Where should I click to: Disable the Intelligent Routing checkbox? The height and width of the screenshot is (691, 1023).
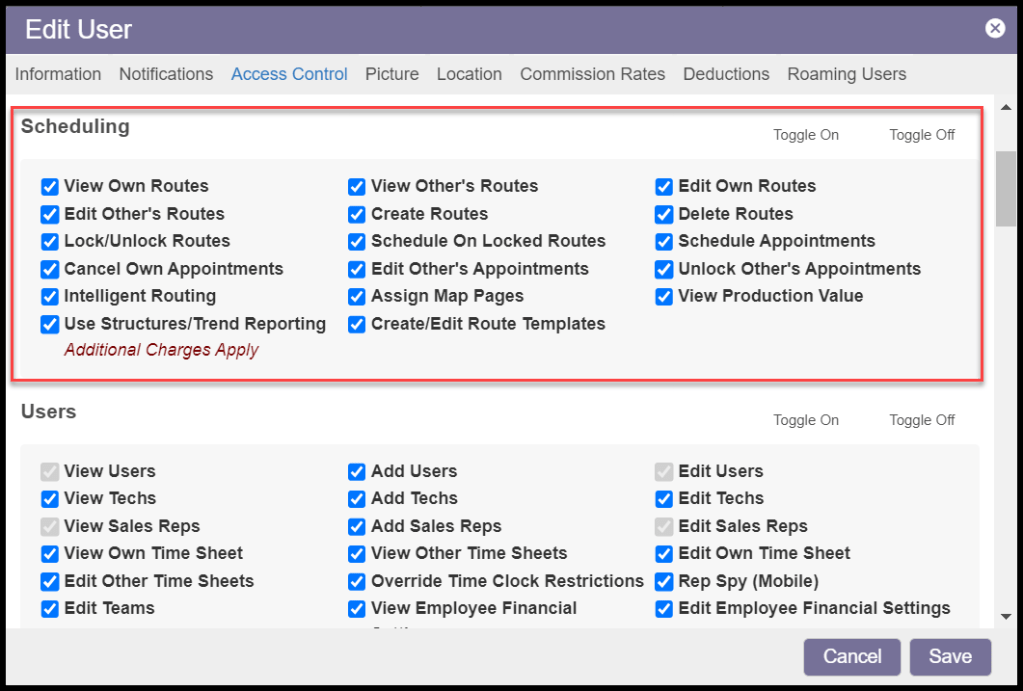click(50, 297)
